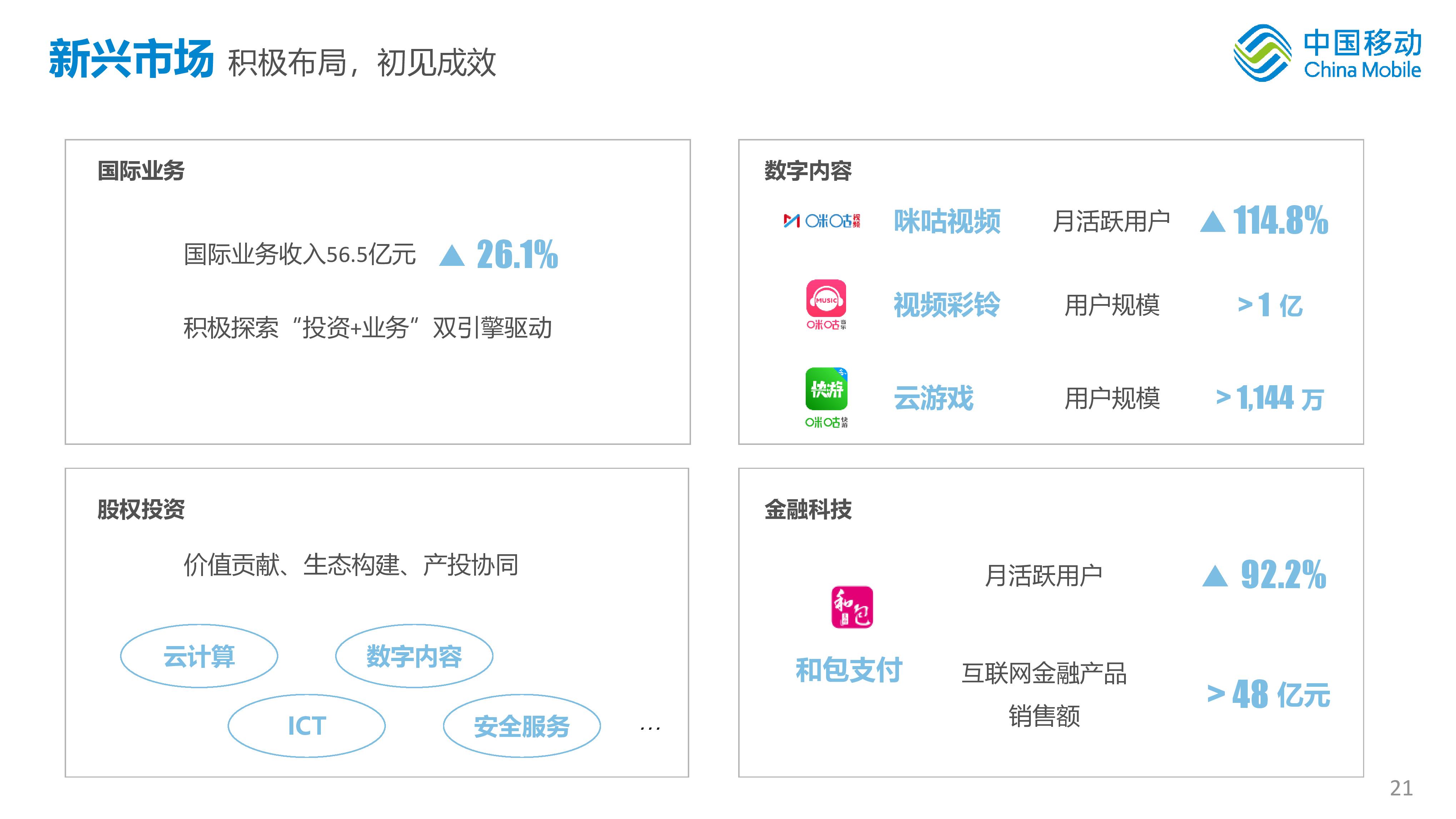Click the Migu Video logo icon
Viewport: 1456px width, 819px height.
pos(821,220)
